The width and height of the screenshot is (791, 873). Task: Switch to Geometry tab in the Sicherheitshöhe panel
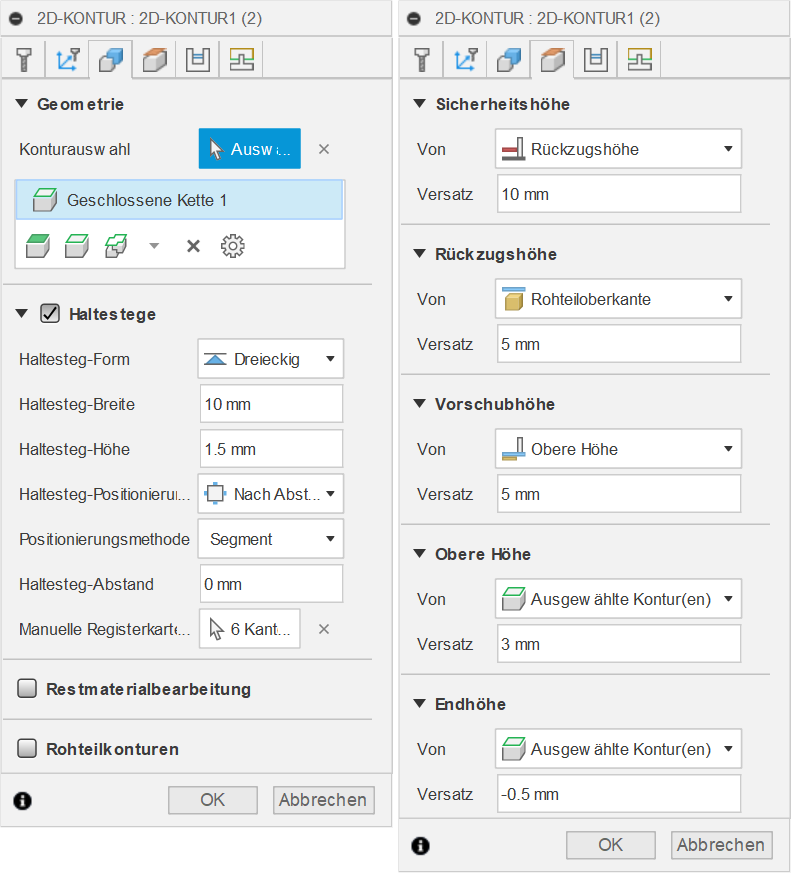click(509, 60)
